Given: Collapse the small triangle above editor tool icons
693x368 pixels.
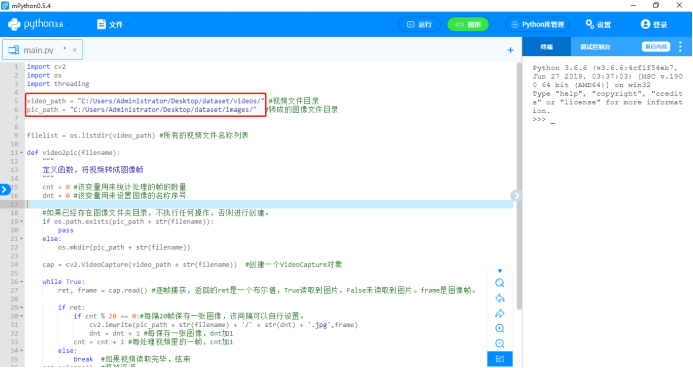Looking at the screenshot, I should [500, 271].
